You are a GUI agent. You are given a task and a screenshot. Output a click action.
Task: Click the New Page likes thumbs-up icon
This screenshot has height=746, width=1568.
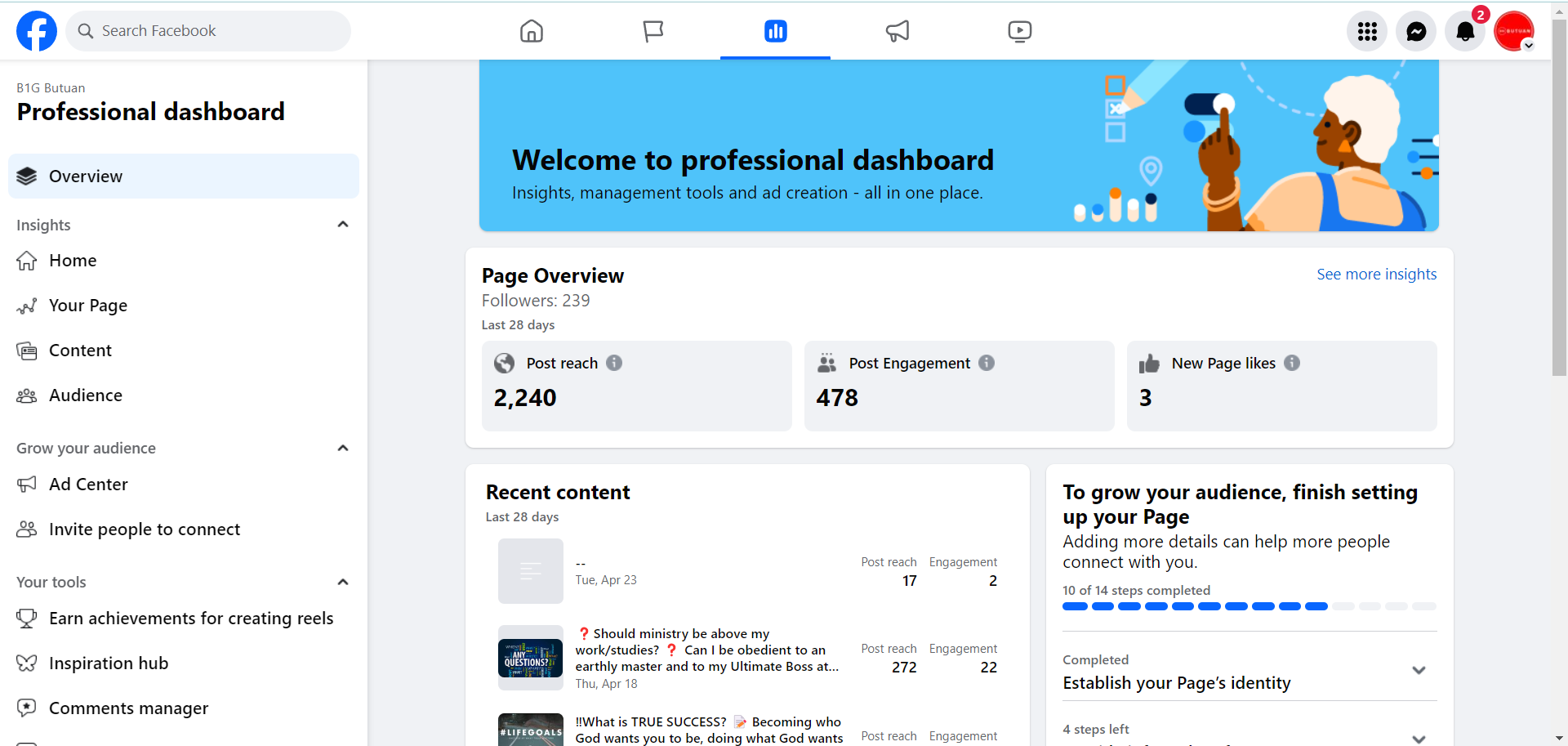tap(1150, 364)
